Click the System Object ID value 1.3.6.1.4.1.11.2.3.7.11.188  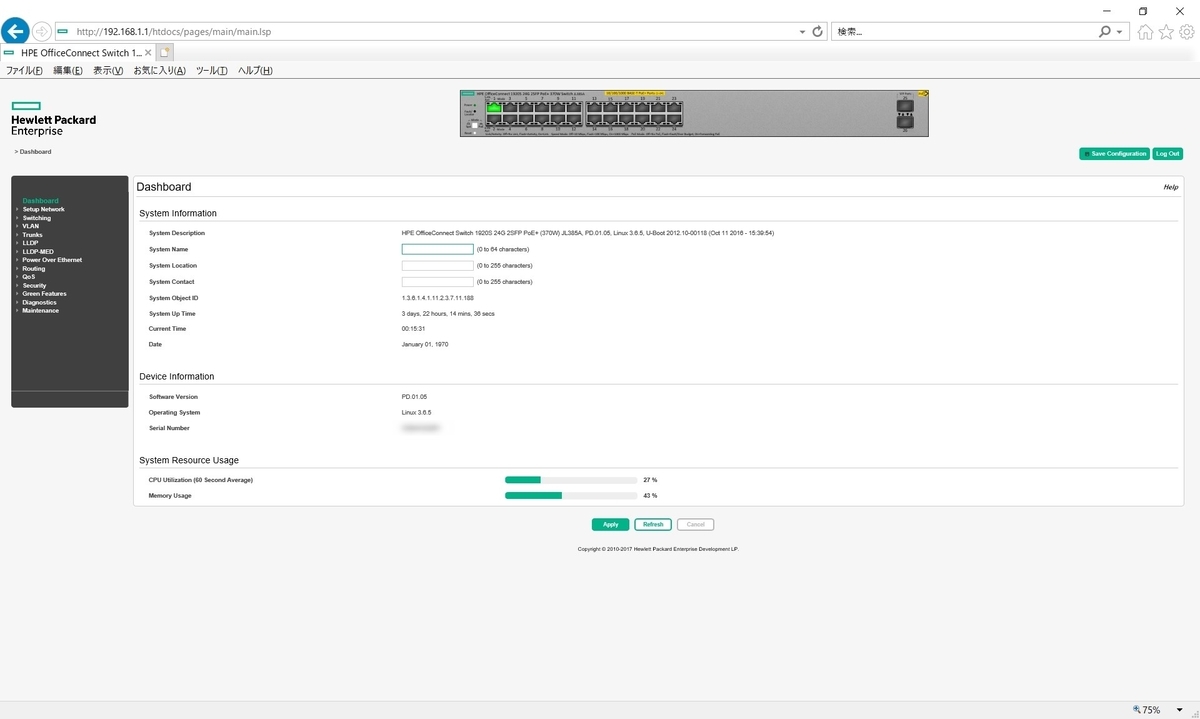(438, 298)
